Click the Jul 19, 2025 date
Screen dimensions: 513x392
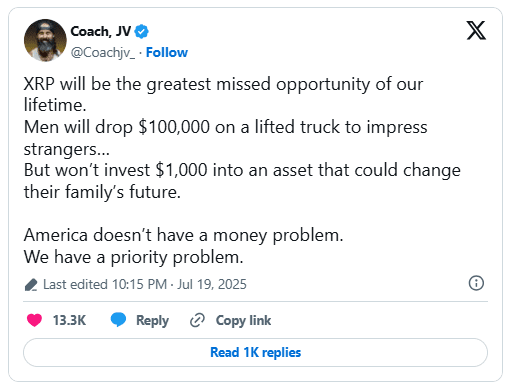click(x=212, y=284)
